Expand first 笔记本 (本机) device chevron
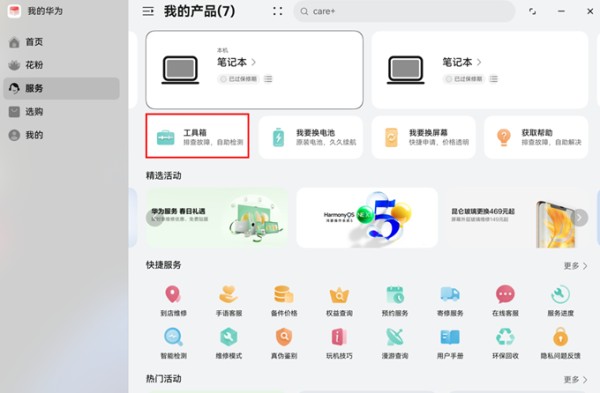This screenshot has width=600, height=393. click(254, 62)
